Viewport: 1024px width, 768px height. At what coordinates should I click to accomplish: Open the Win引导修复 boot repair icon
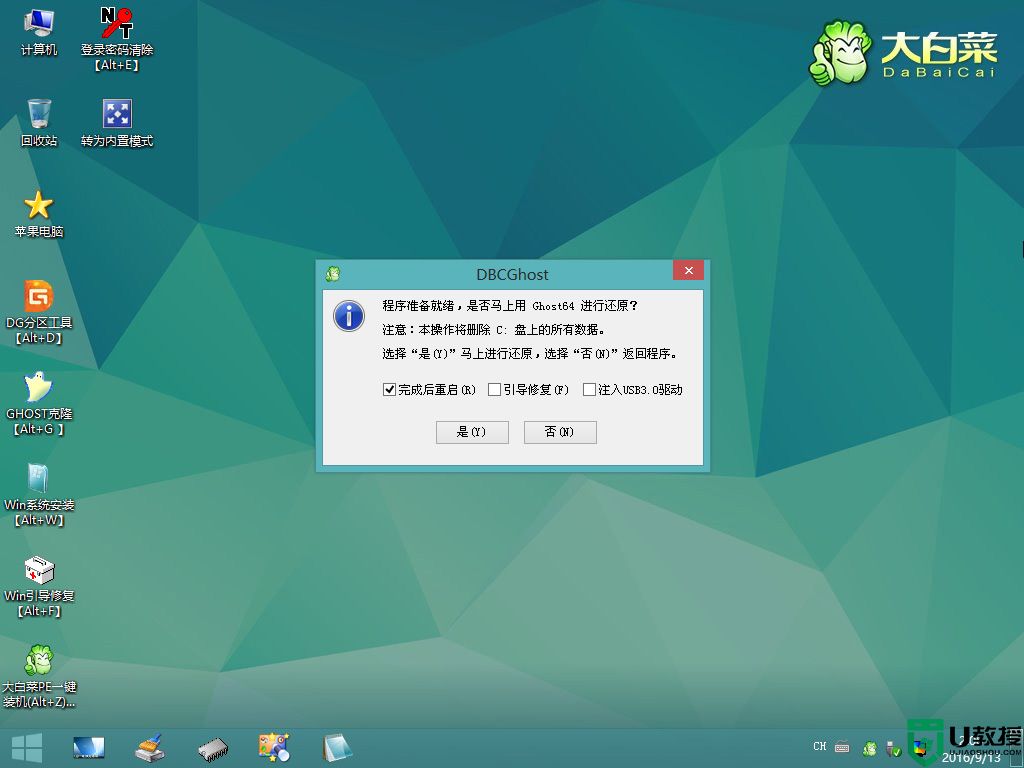[39, 585]
